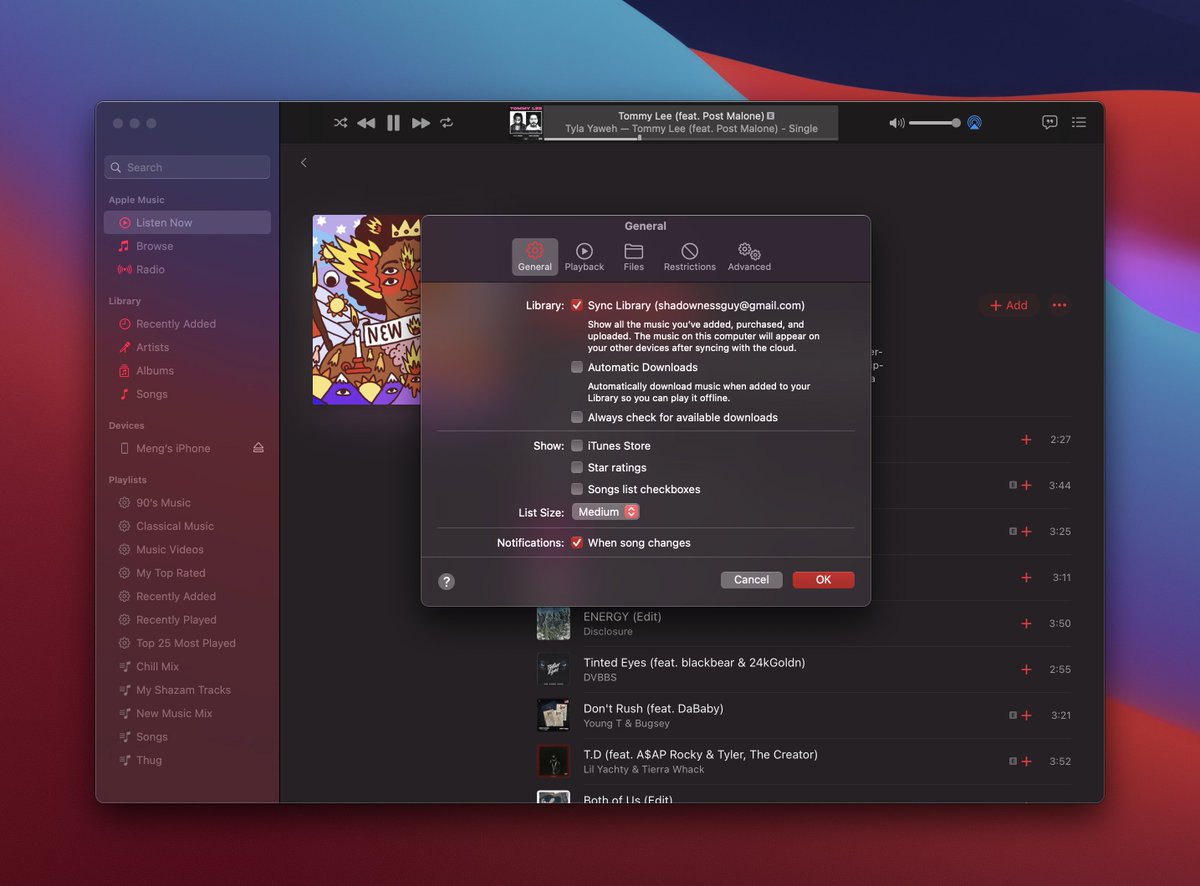
Task: Show lyrics panel
Action: tap(1049, 122)
